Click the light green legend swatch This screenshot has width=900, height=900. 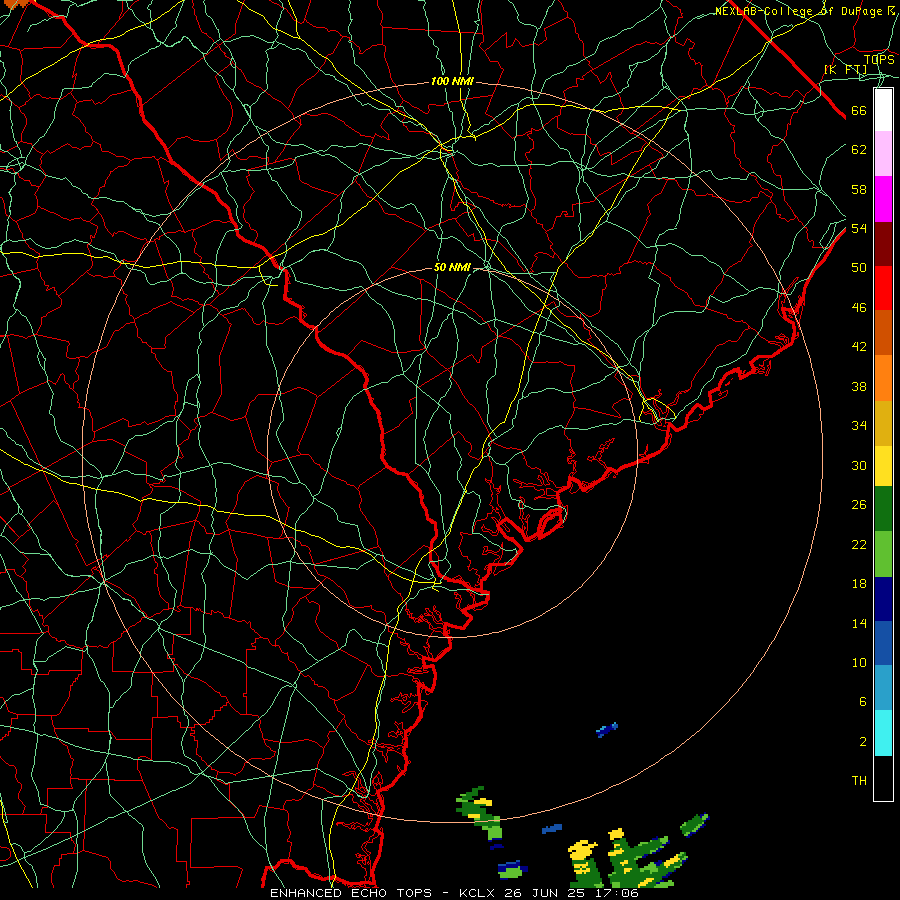[x=883, y=554]
